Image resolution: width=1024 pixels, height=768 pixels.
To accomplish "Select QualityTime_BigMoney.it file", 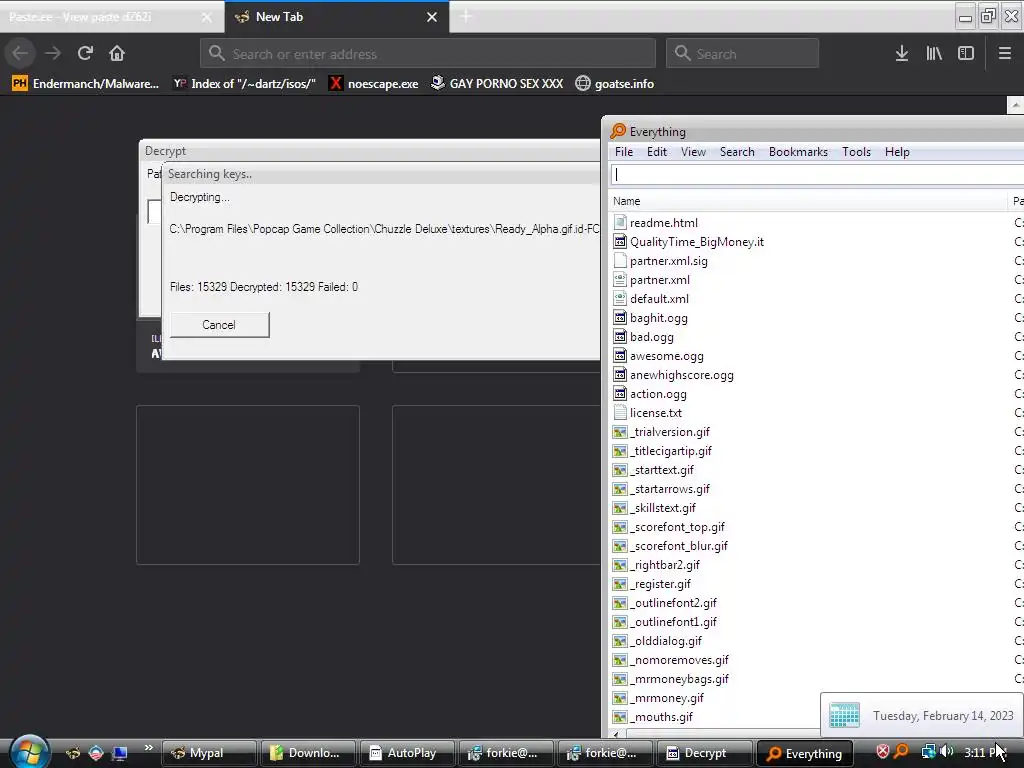I will point(697,242).
